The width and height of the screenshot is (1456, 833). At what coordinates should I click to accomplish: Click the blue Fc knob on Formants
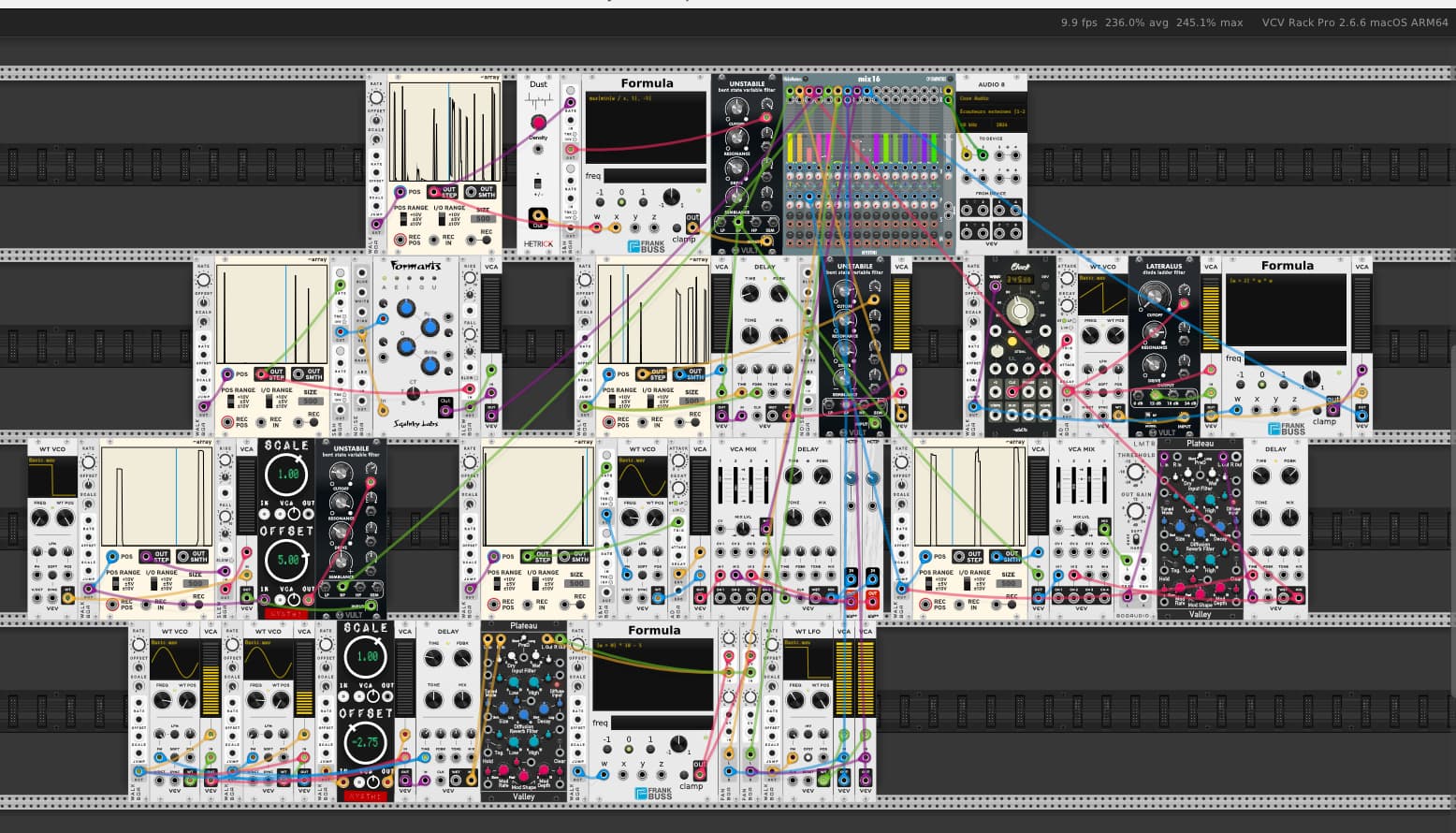coord(429,328)
